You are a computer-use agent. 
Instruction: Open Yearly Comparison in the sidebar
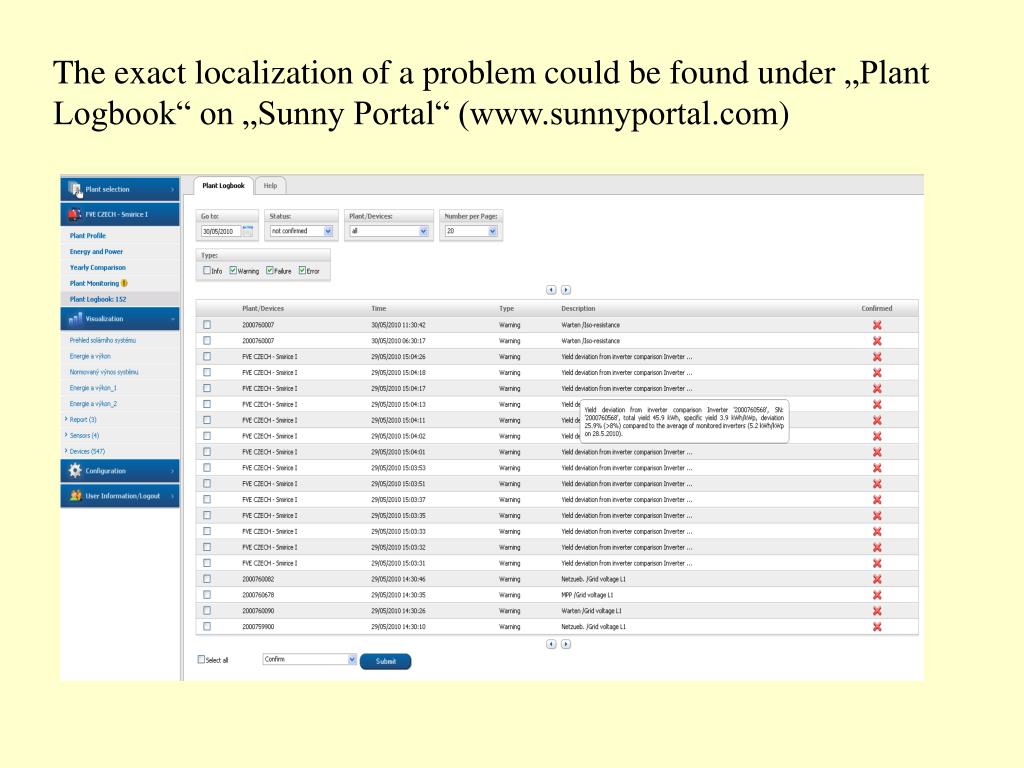[97, 267]
